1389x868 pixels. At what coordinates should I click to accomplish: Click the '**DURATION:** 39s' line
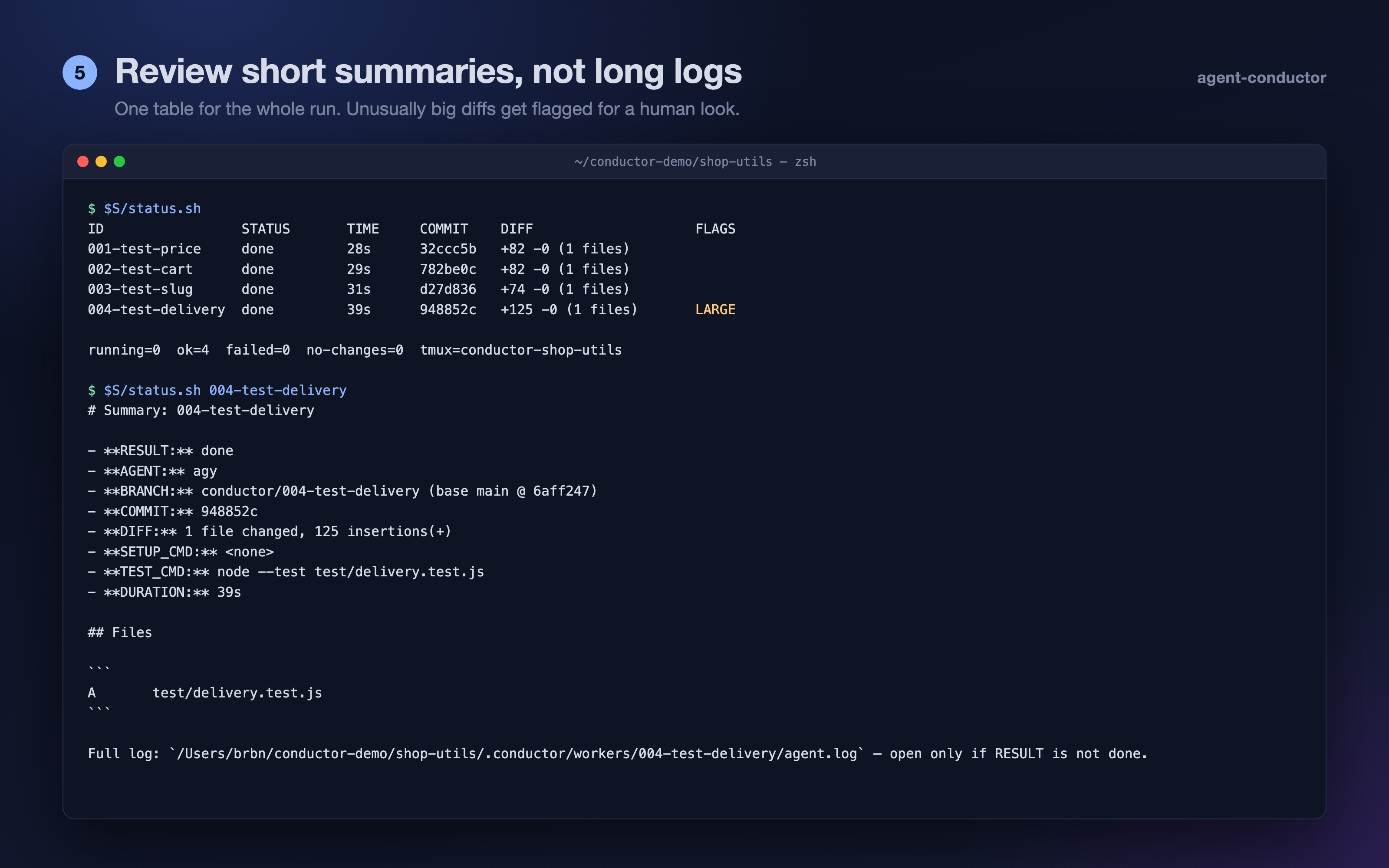coord(164,592)
